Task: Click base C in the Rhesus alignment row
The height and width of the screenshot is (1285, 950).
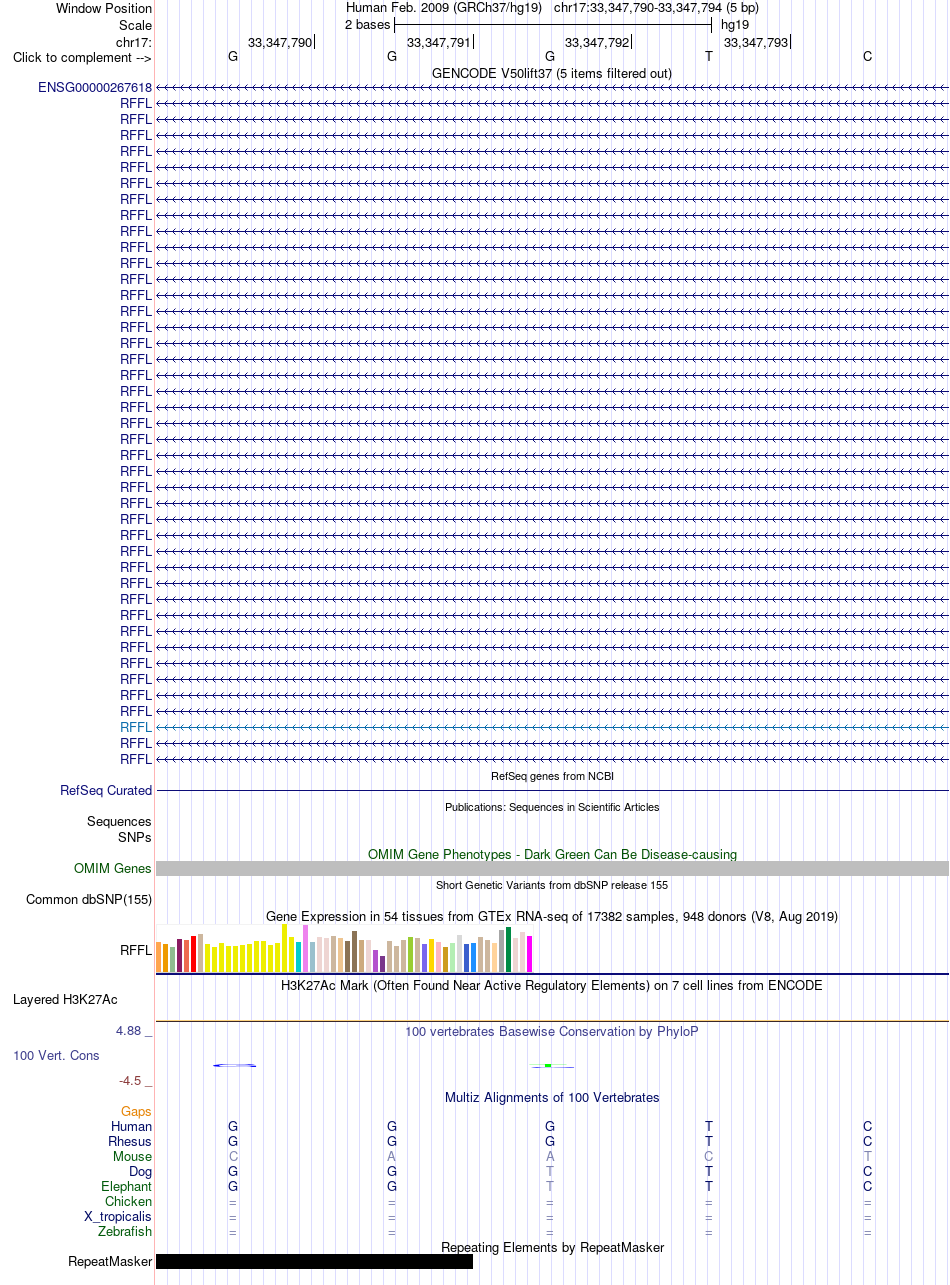Action: [867, 1141]
